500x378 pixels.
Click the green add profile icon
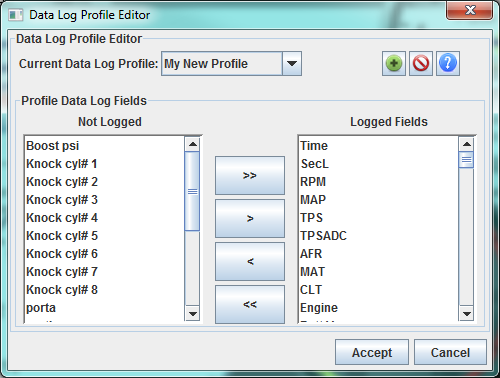394,63
